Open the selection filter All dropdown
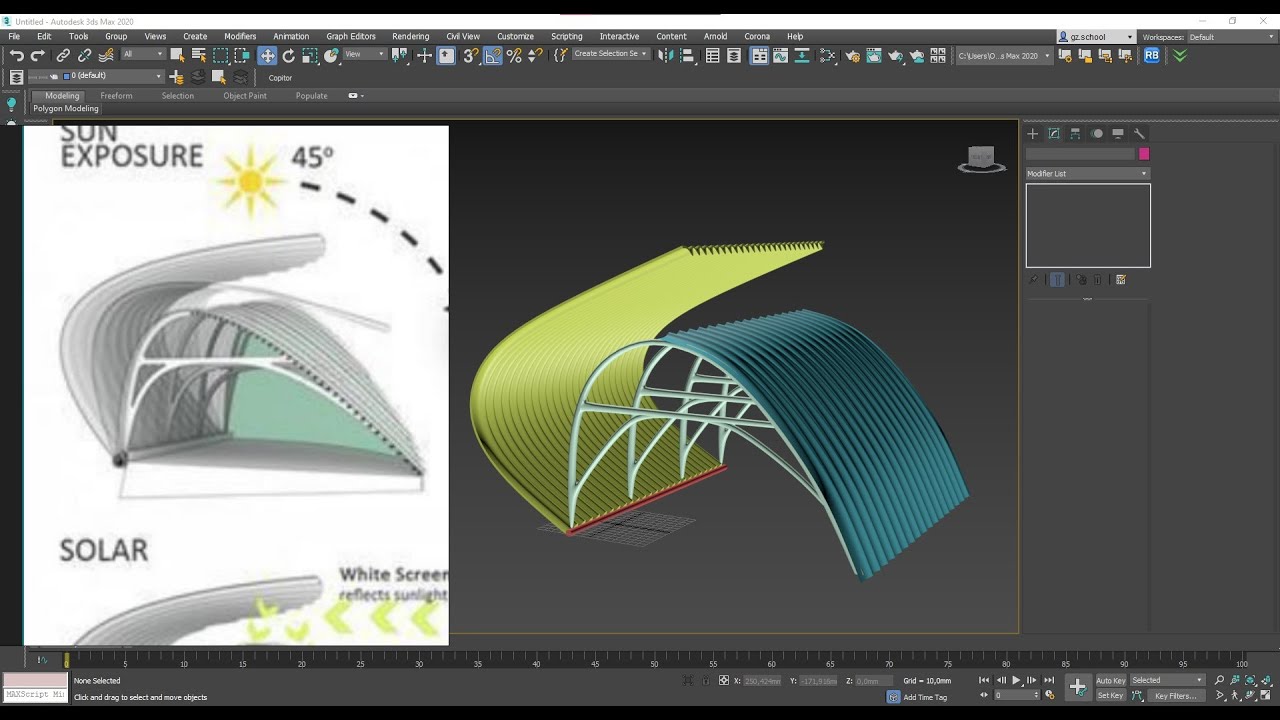 [x=143, y=54]
